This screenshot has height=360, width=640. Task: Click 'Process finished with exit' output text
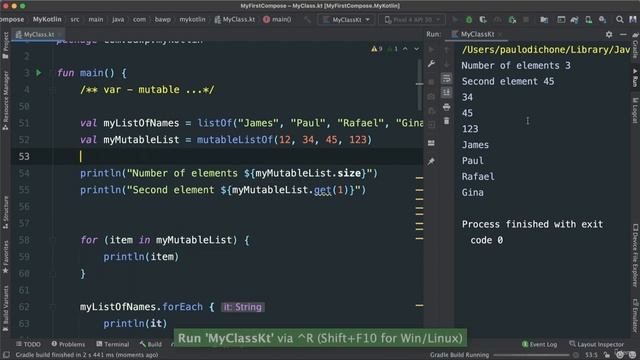point(532,224)
